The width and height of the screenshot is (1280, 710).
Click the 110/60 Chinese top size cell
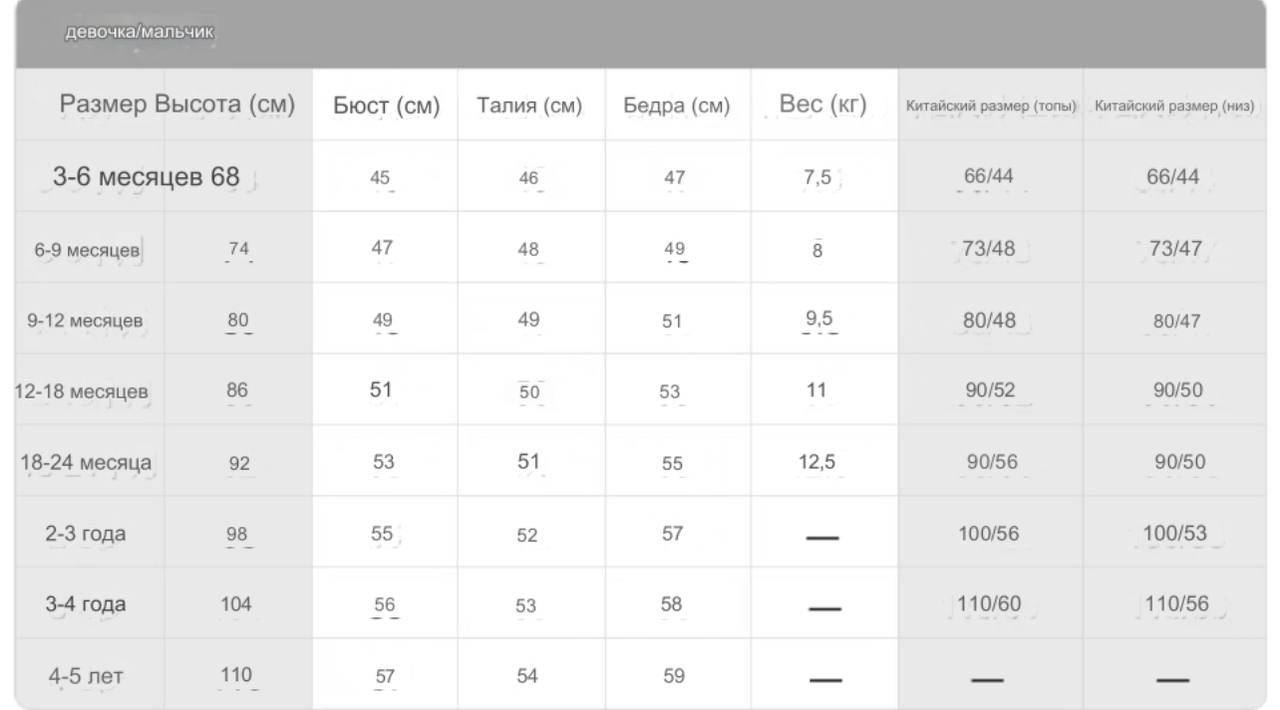pyautogui.click(x=988, y=604)
